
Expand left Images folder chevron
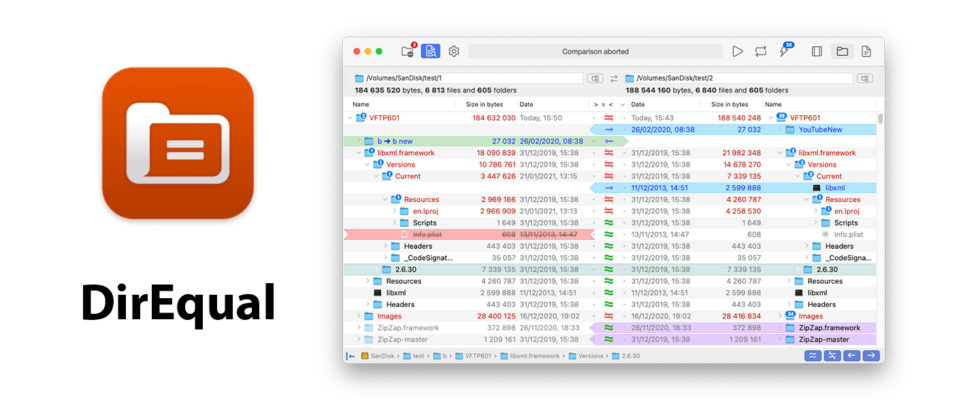359,316
